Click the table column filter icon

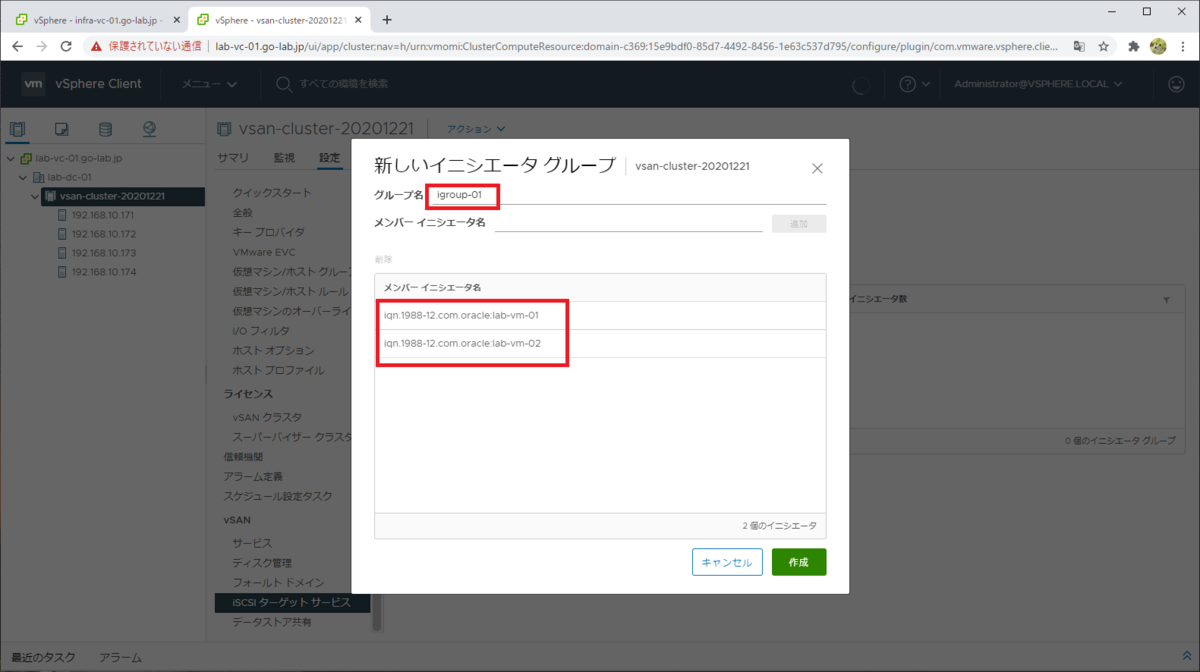(x=1167, y=299)
